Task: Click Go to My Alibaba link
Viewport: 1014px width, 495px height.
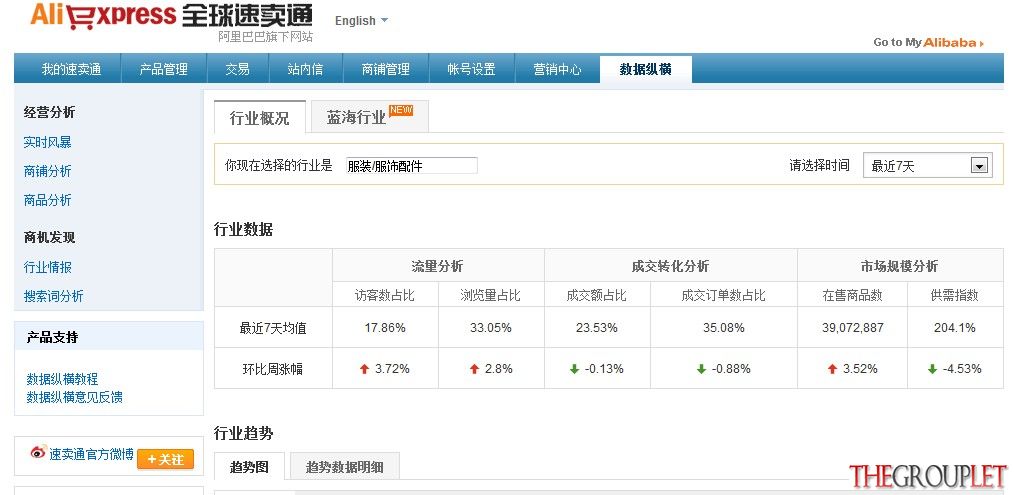Action: [x=928, y=42]
